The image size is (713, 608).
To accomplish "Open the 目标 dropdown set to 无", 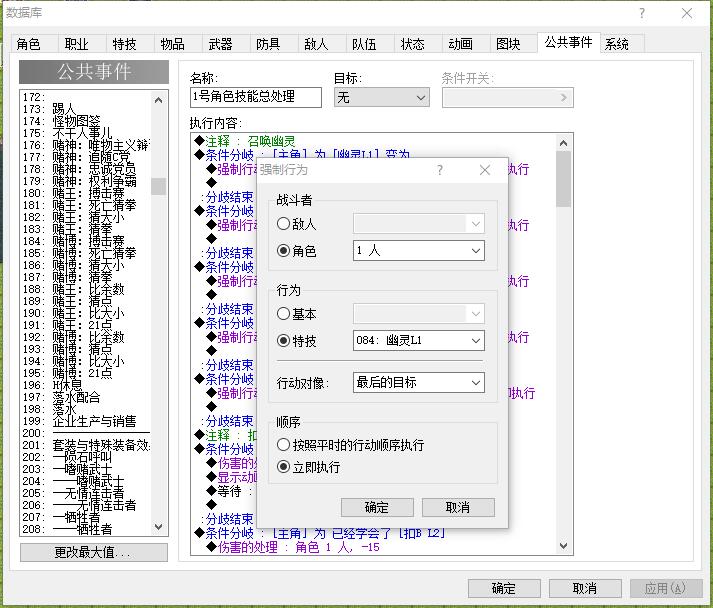I will [x=382, y=97].
